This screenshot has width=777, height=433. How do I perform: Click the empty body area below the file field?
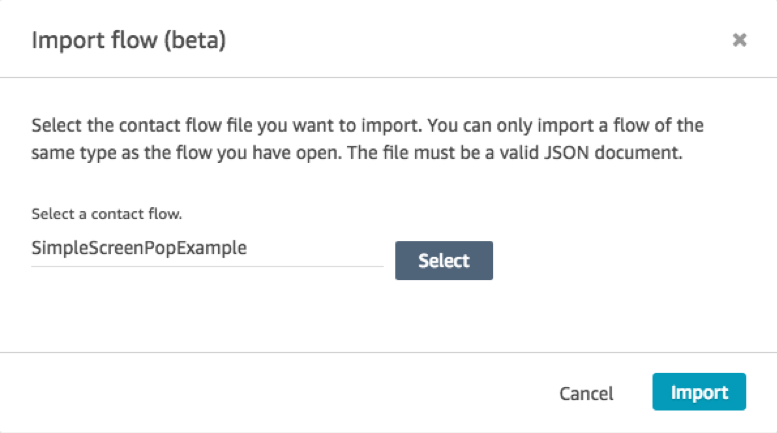pos(347,312)
